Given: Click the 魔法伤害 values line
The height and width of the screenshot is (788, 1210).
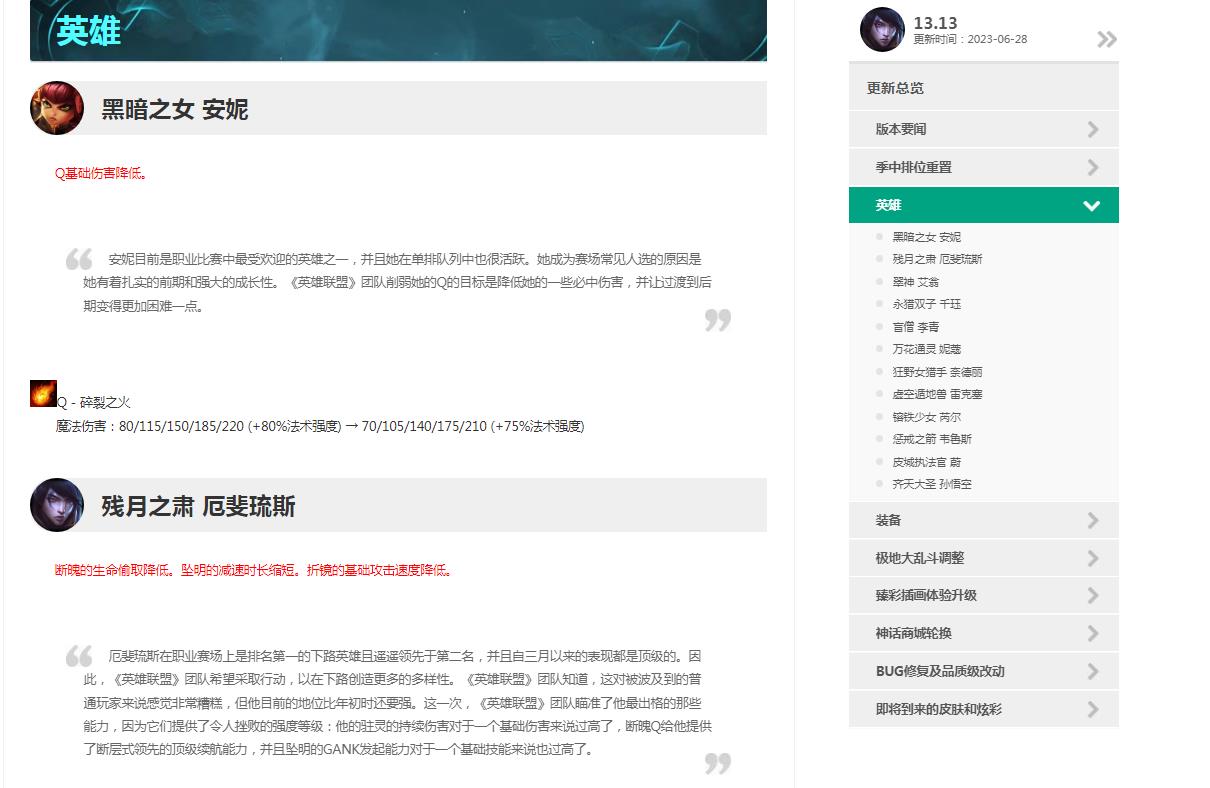Looking at the screenshot, I should tap(320, 426).
